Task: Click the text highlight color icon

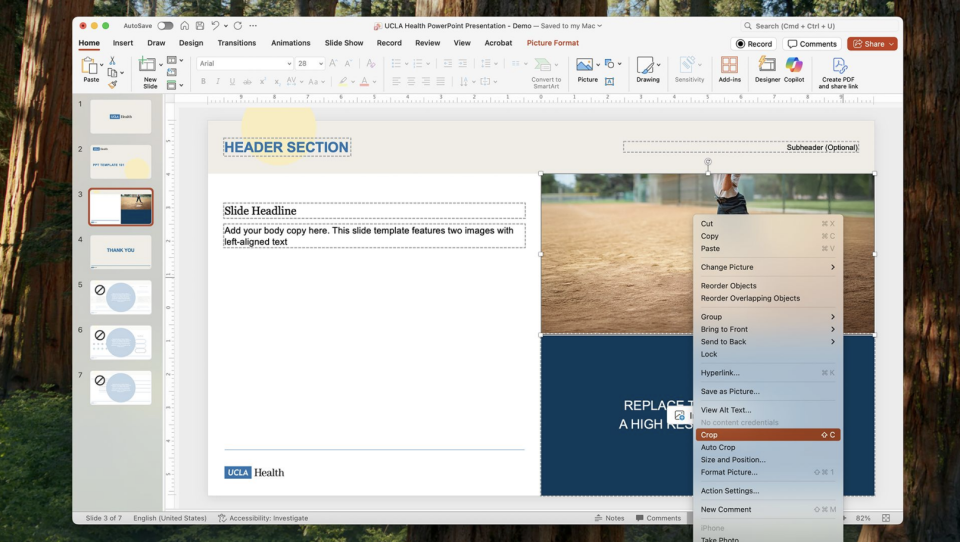Action: (343, 81)
